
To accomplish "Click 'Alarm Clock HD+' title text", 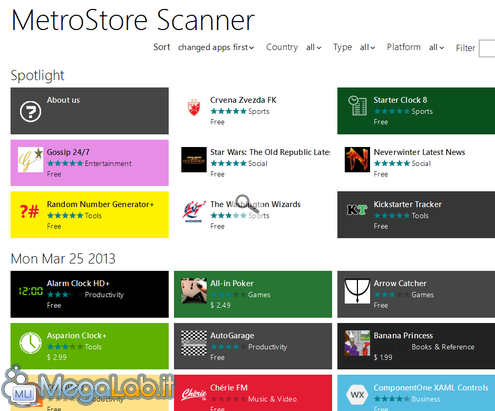I will (78, 283).
